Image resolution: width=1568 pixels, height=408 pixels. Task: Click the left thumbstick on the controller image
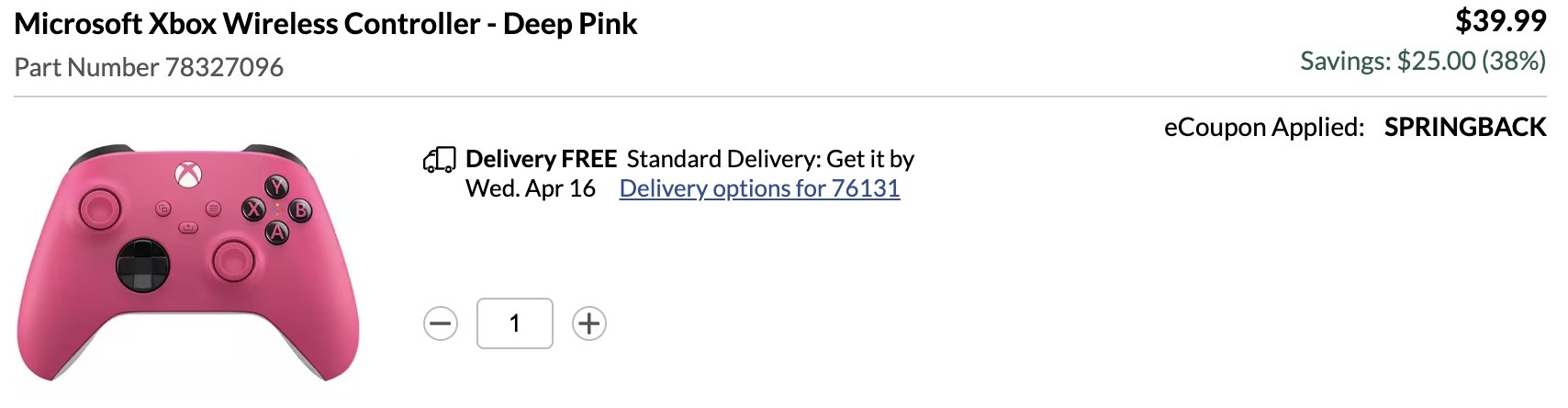tap(98, 209)
